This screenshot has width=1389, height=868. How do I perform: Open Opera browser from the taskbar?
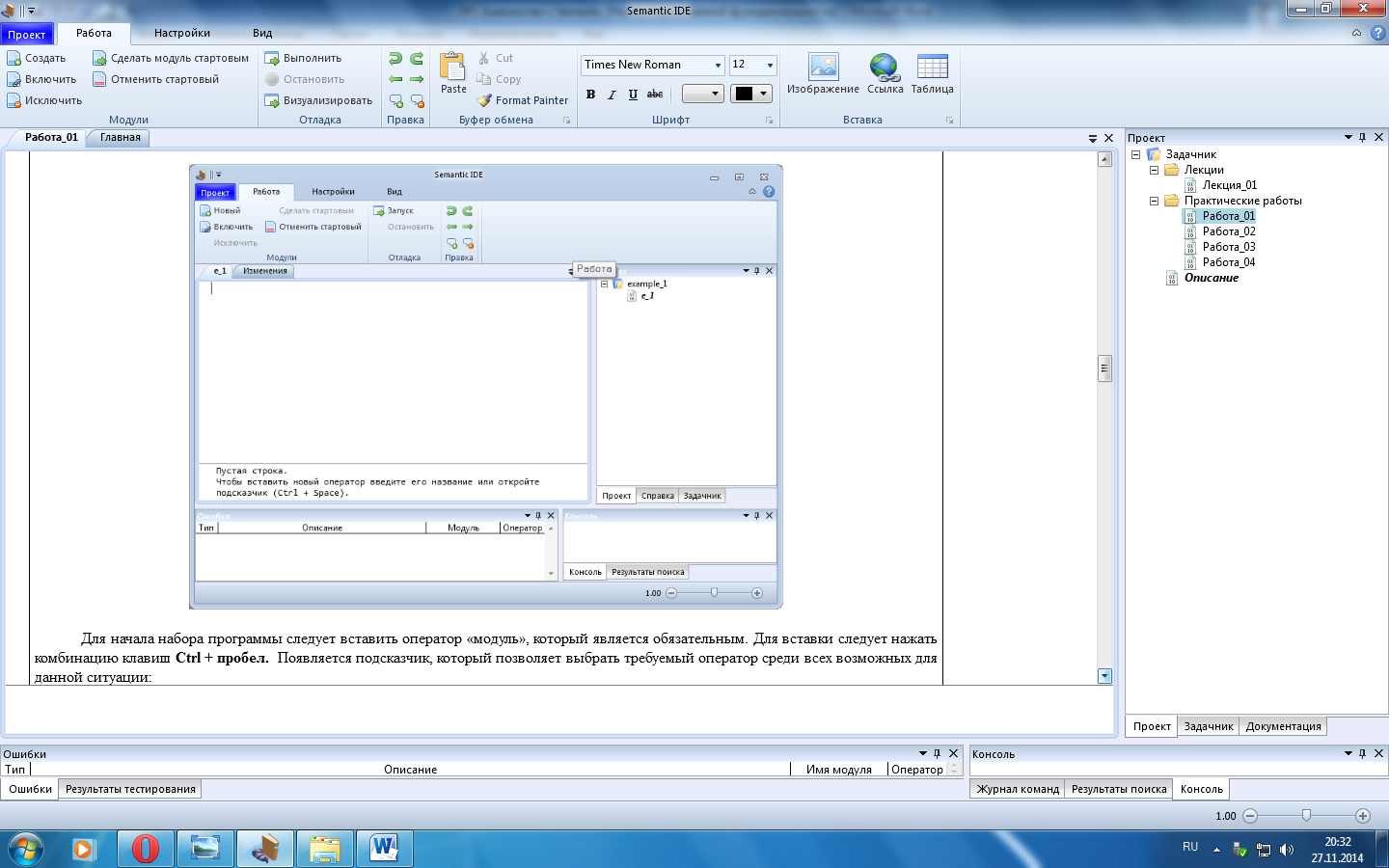145,849
